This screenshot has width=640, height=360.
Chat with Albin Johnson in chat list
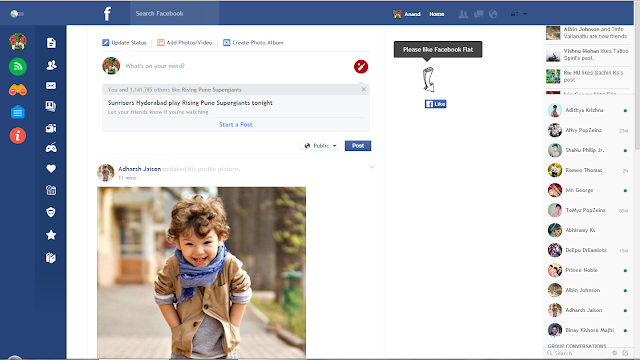588,290
